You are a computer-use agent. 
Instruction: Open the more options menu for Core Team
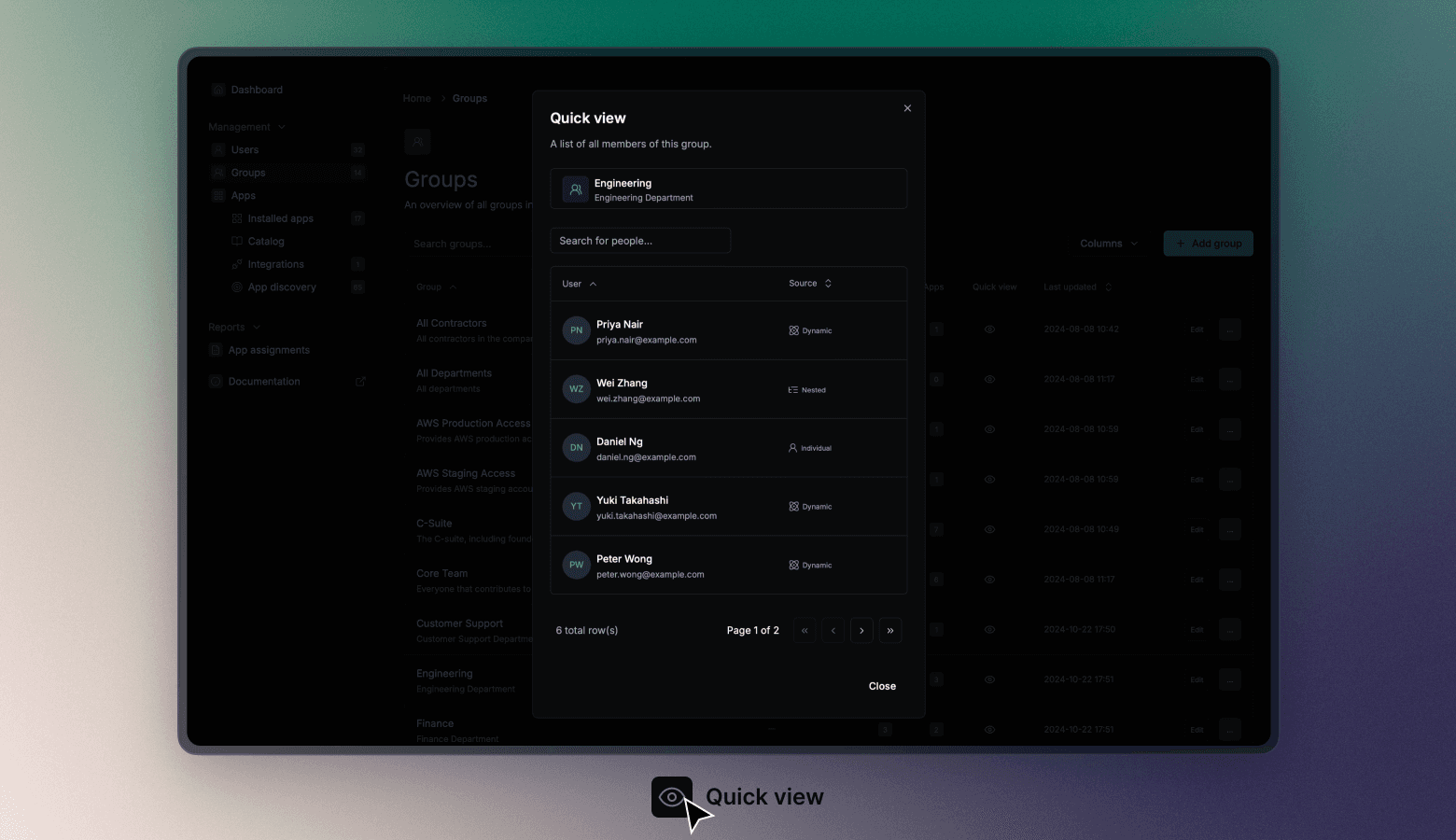click(x=1230, y=580)
